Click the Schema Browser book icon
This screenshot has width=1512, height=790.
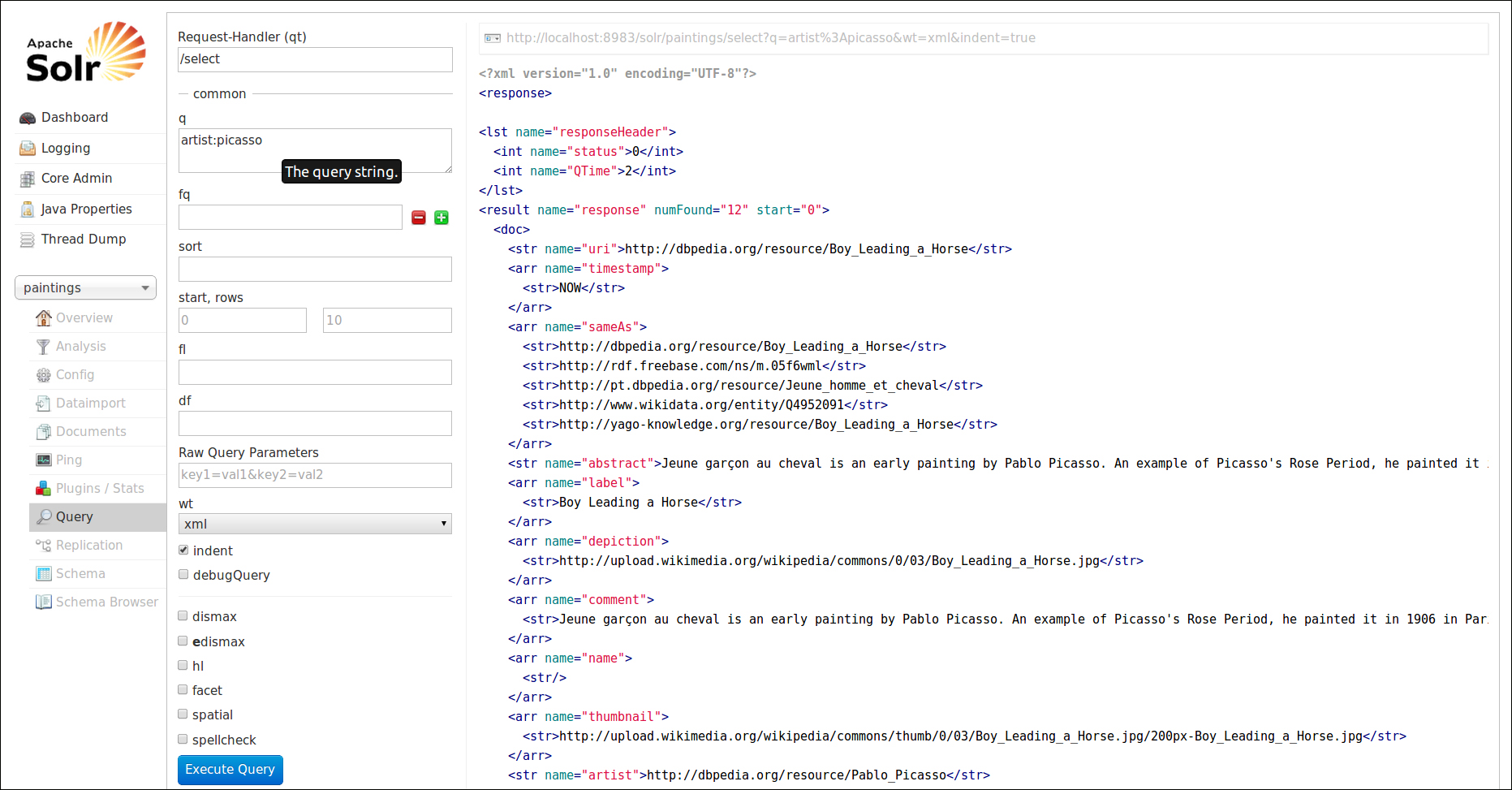pyautogui.click(x=44, y=602)
